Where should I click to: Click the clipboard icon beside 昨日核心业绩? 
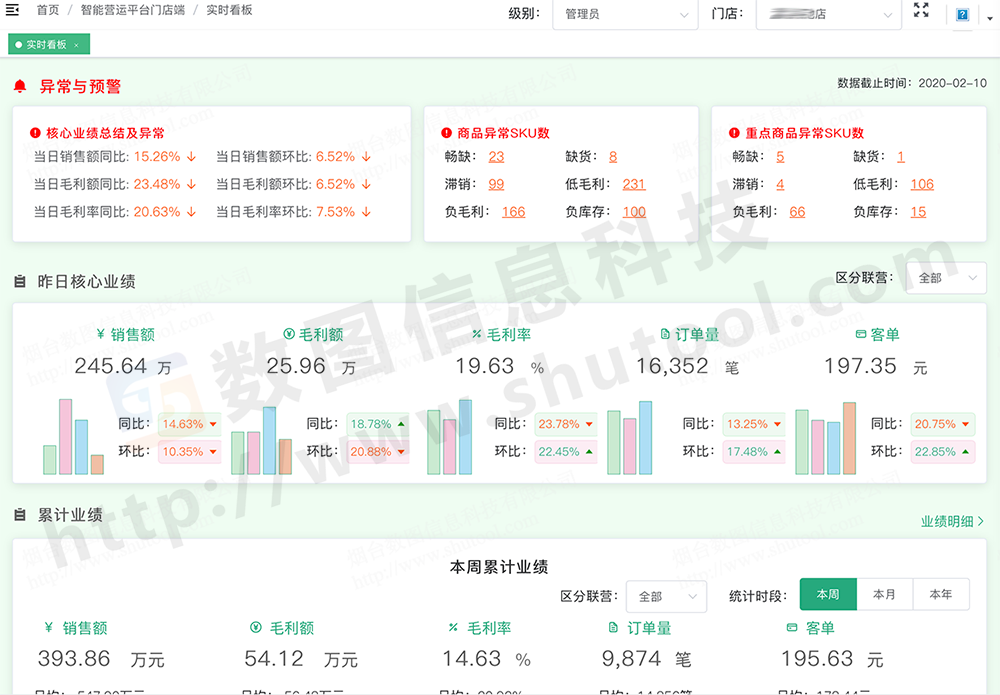pos(20,282)
